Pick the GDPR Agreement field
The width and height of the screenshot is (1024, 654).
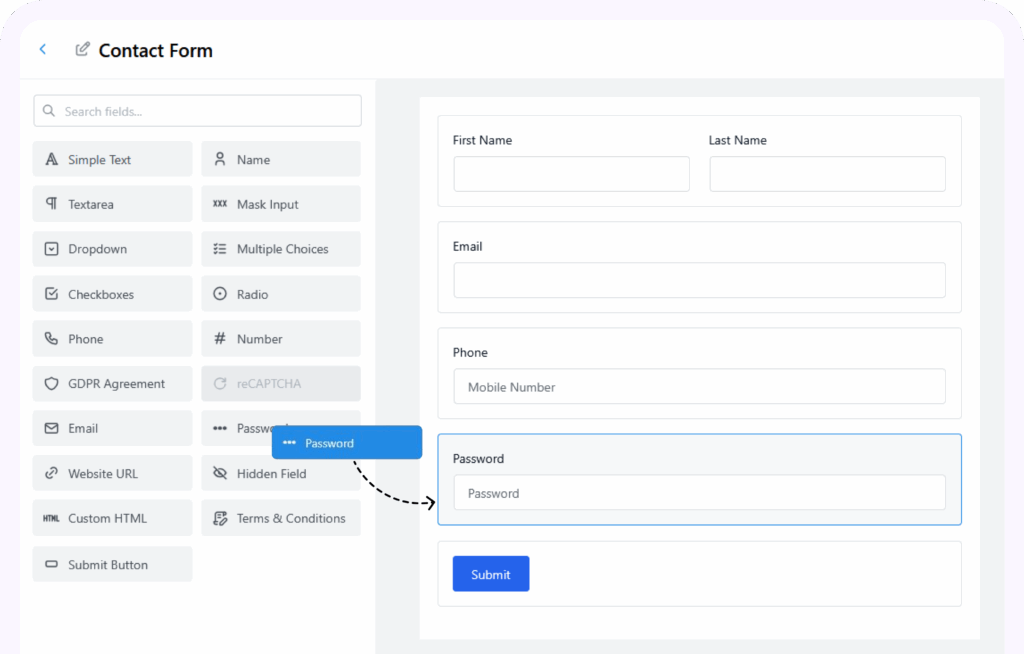(112, 383)
